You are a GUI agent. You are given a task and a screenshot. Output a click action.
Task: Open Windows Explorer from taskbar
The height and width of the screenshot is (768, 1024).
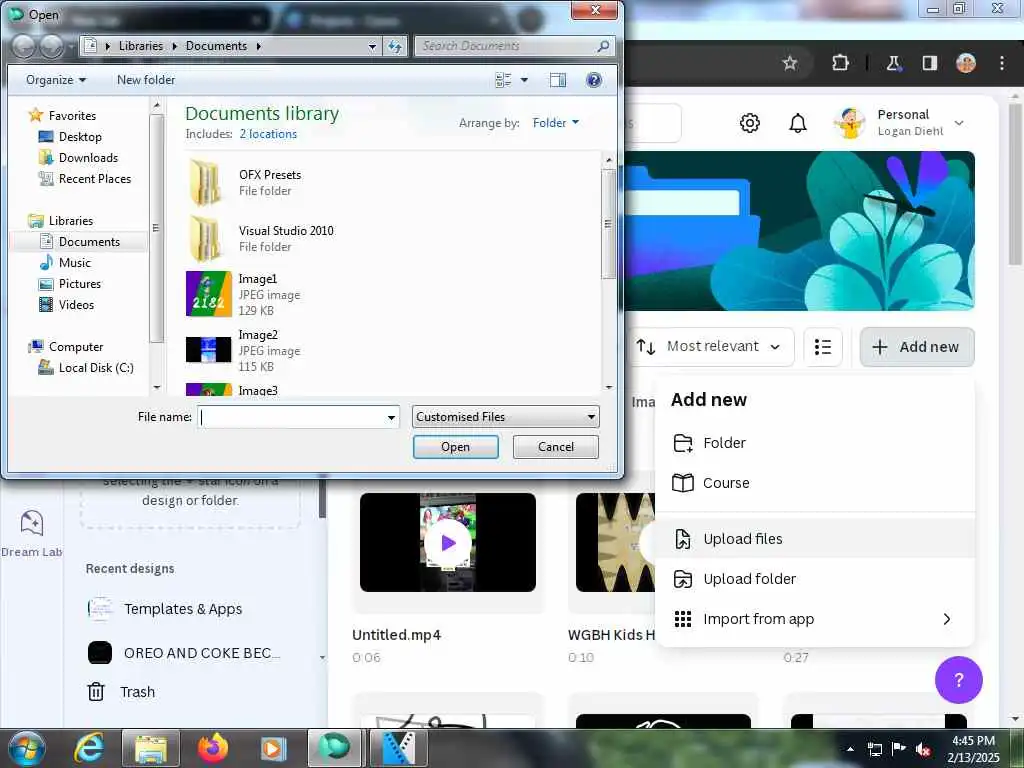(x=151, y=748)
